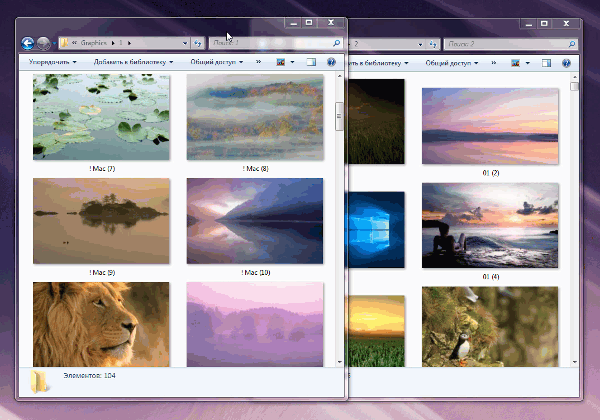Open address history dropdown in back window

point(420,44)
